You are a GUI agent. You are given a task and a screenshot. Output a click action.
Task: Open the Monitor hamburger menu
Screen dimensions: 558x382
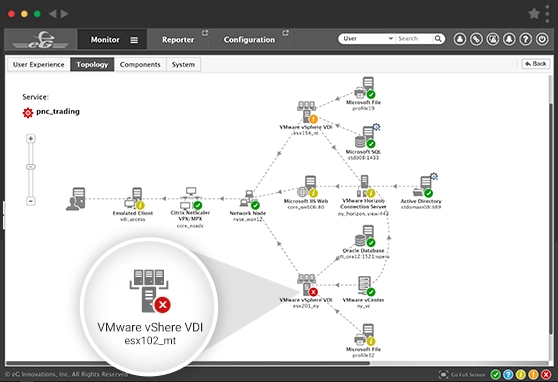134,40
